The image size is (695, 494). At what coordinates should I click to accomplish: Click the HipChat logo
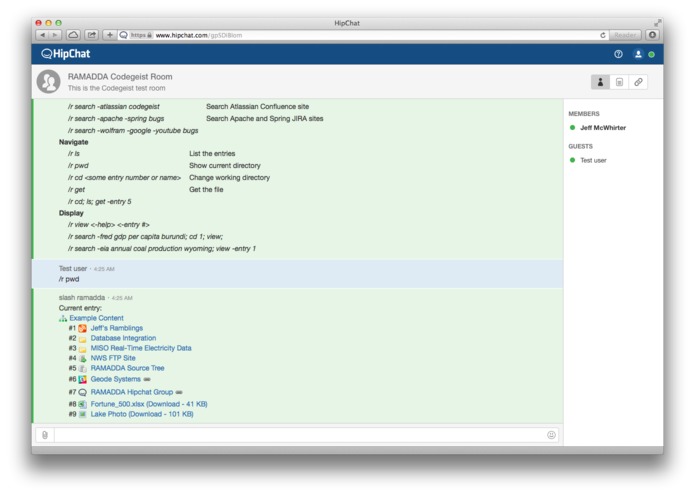[x=66, y=54]
